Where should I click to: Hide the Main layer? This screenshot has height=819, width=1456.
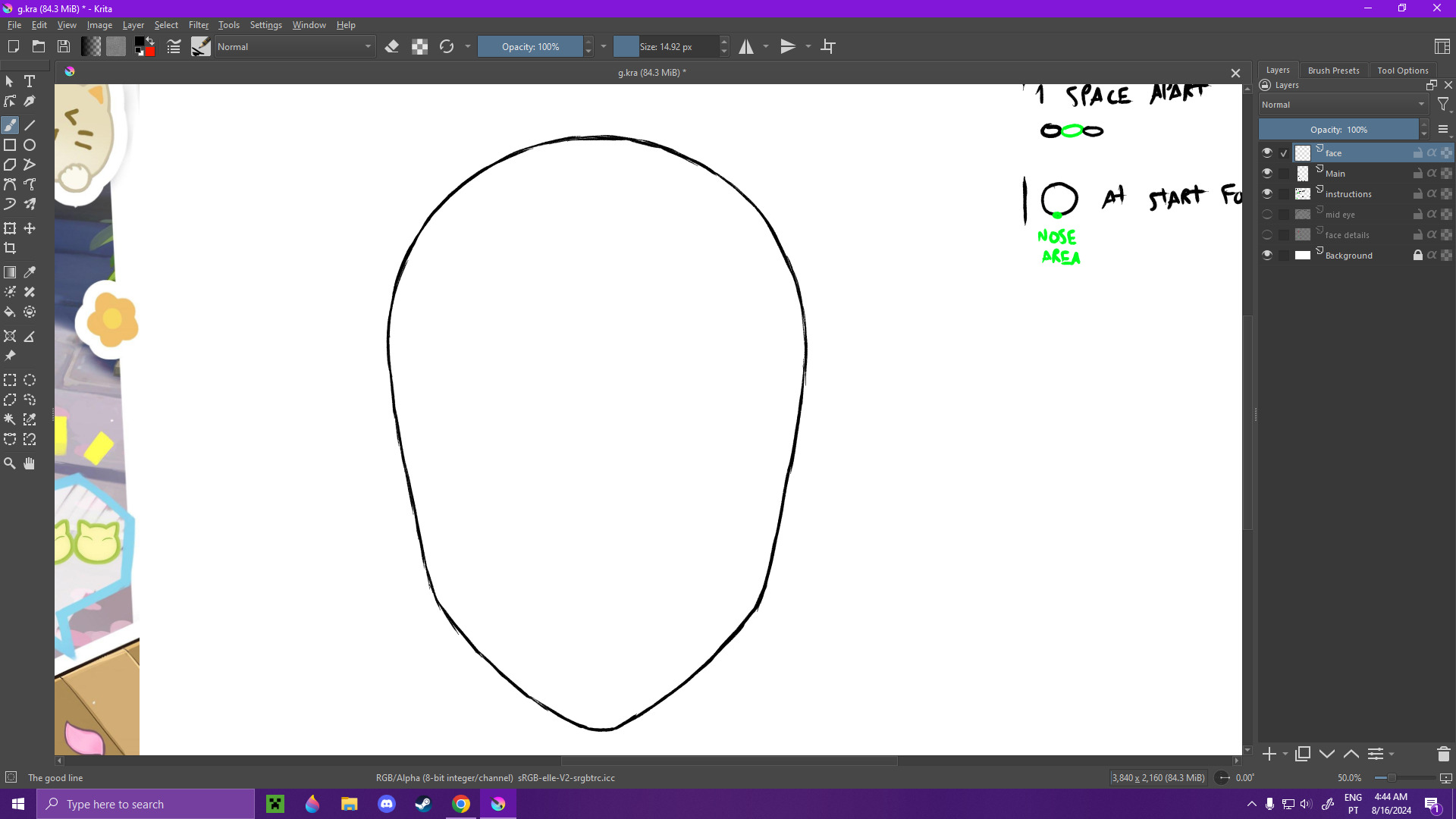click(1266, 174)
